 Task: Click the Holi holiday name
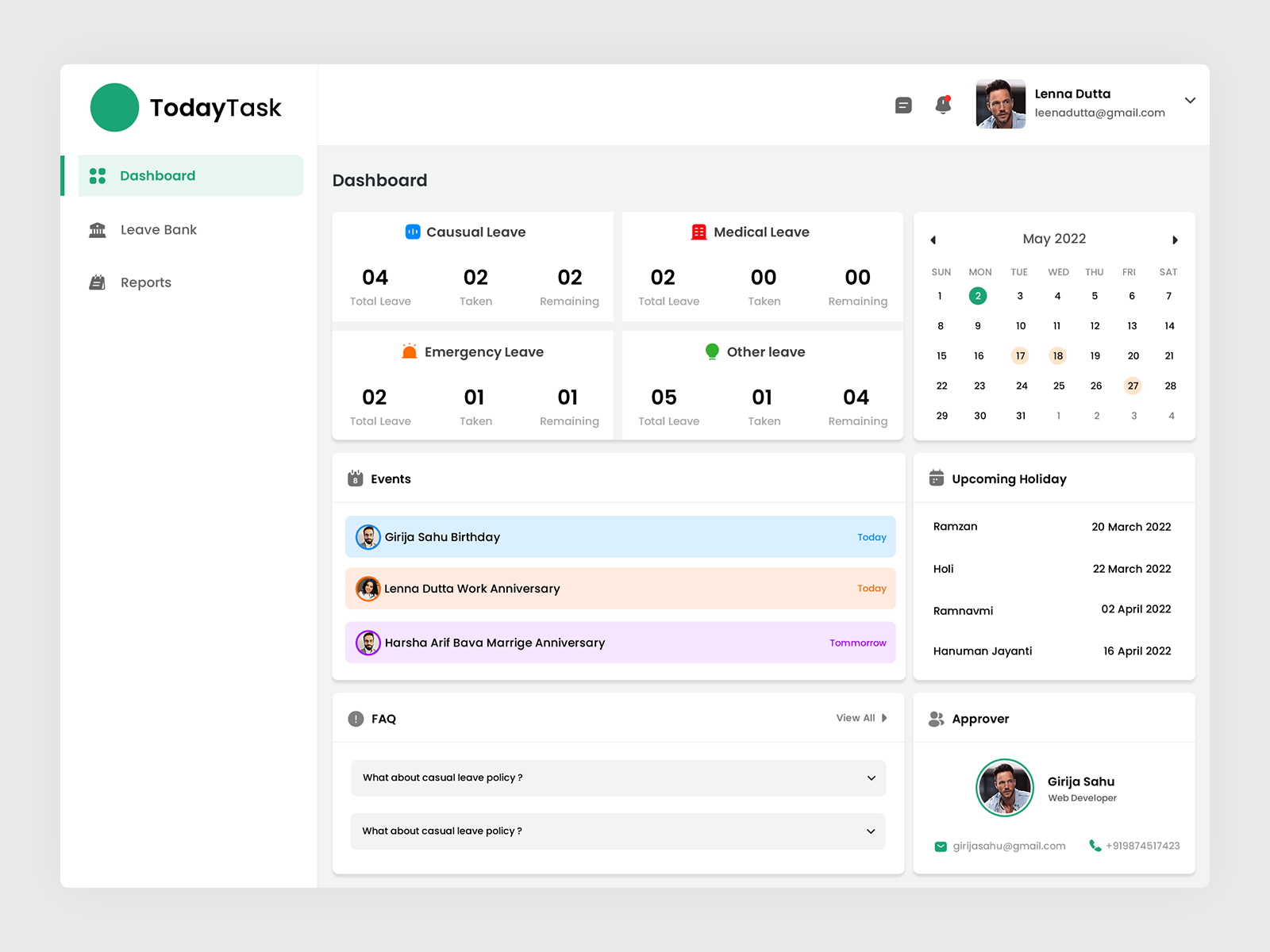click(943, 569)
